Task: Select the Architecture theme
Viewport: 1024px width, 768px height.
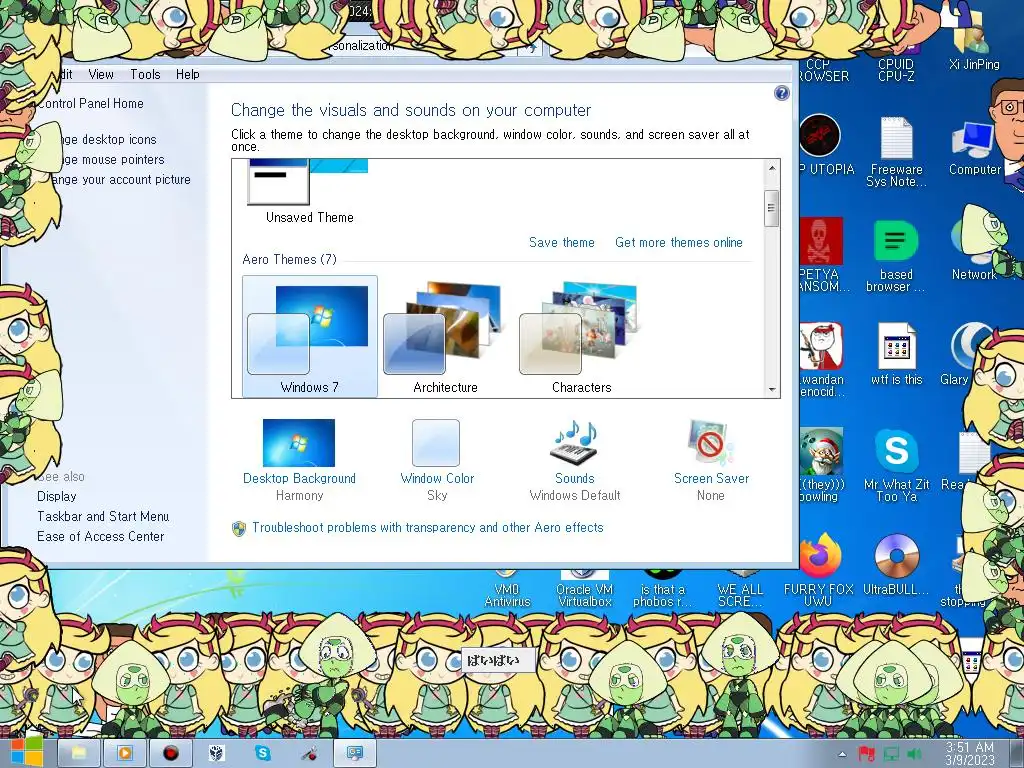Action: (445, 336)
